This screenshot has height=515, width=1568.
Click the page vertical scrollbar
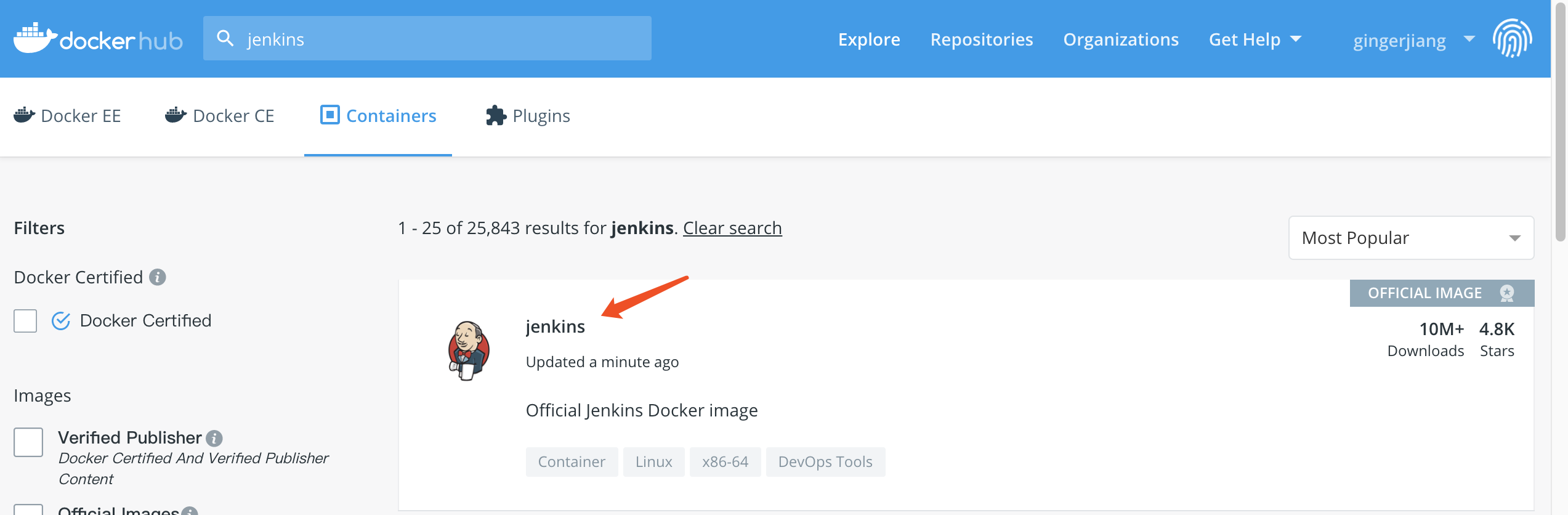pyautogui.click(x=1560, y=123)
